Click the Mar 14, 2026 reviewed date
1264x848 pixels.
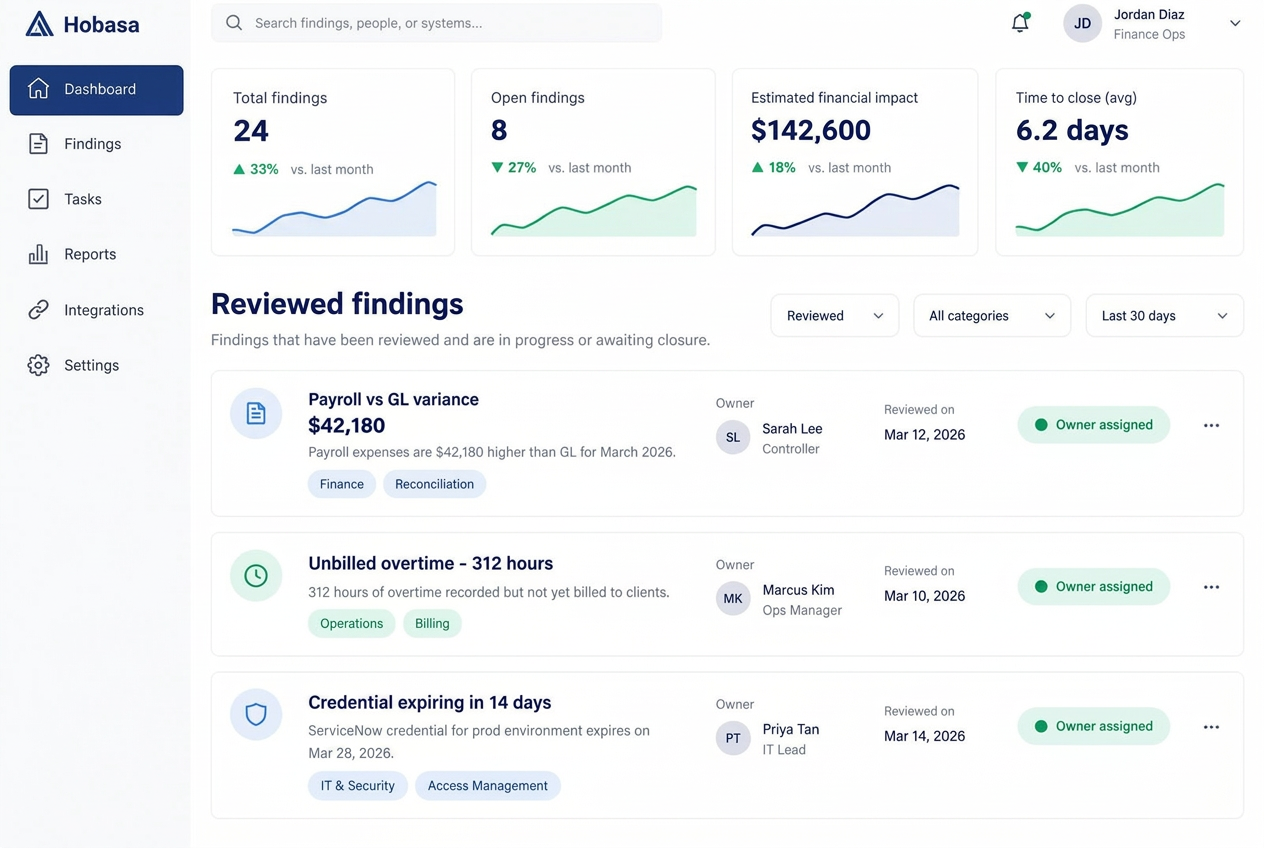click(924, 736)
